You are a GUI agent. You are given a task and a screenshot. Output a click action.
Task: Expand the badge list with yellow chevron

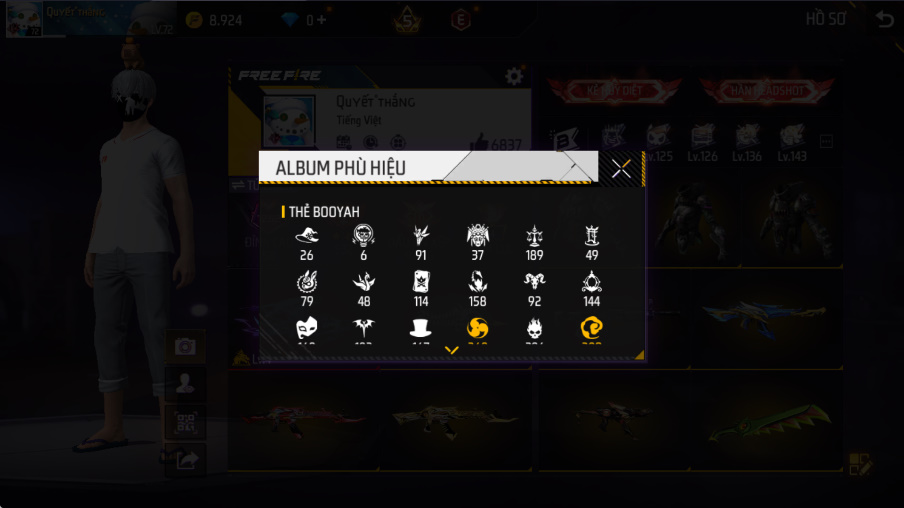(x=451, y=350)
